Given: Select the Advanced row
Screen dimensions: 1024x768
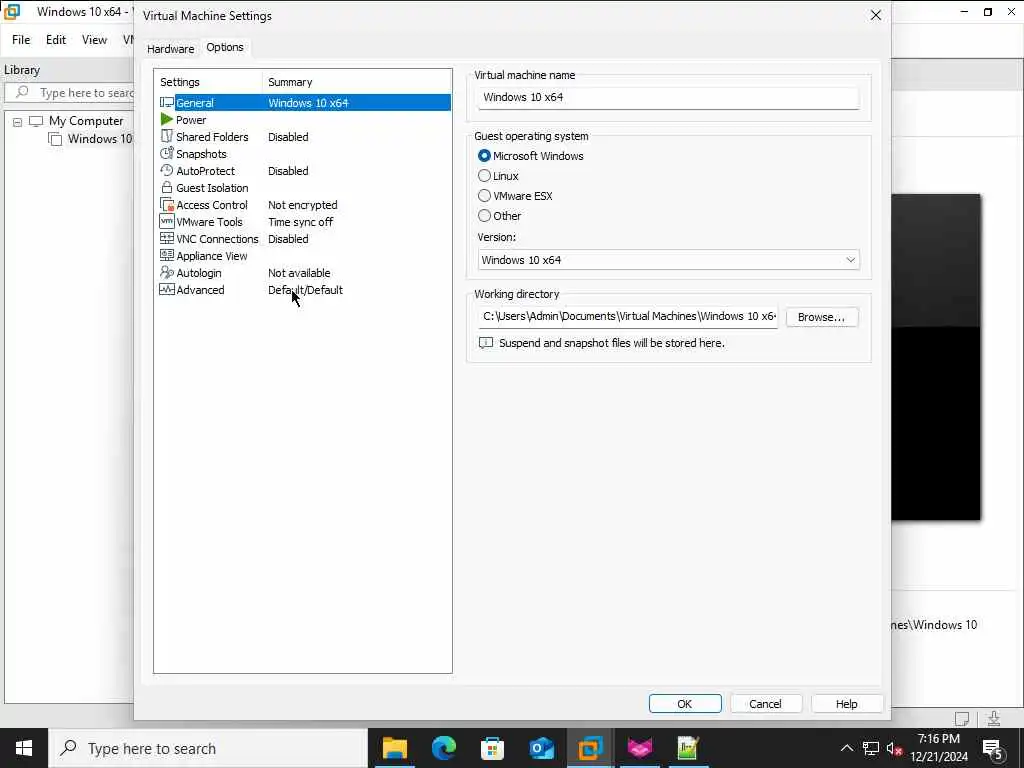Looking at the screenshot, I should tap(302, 289).
